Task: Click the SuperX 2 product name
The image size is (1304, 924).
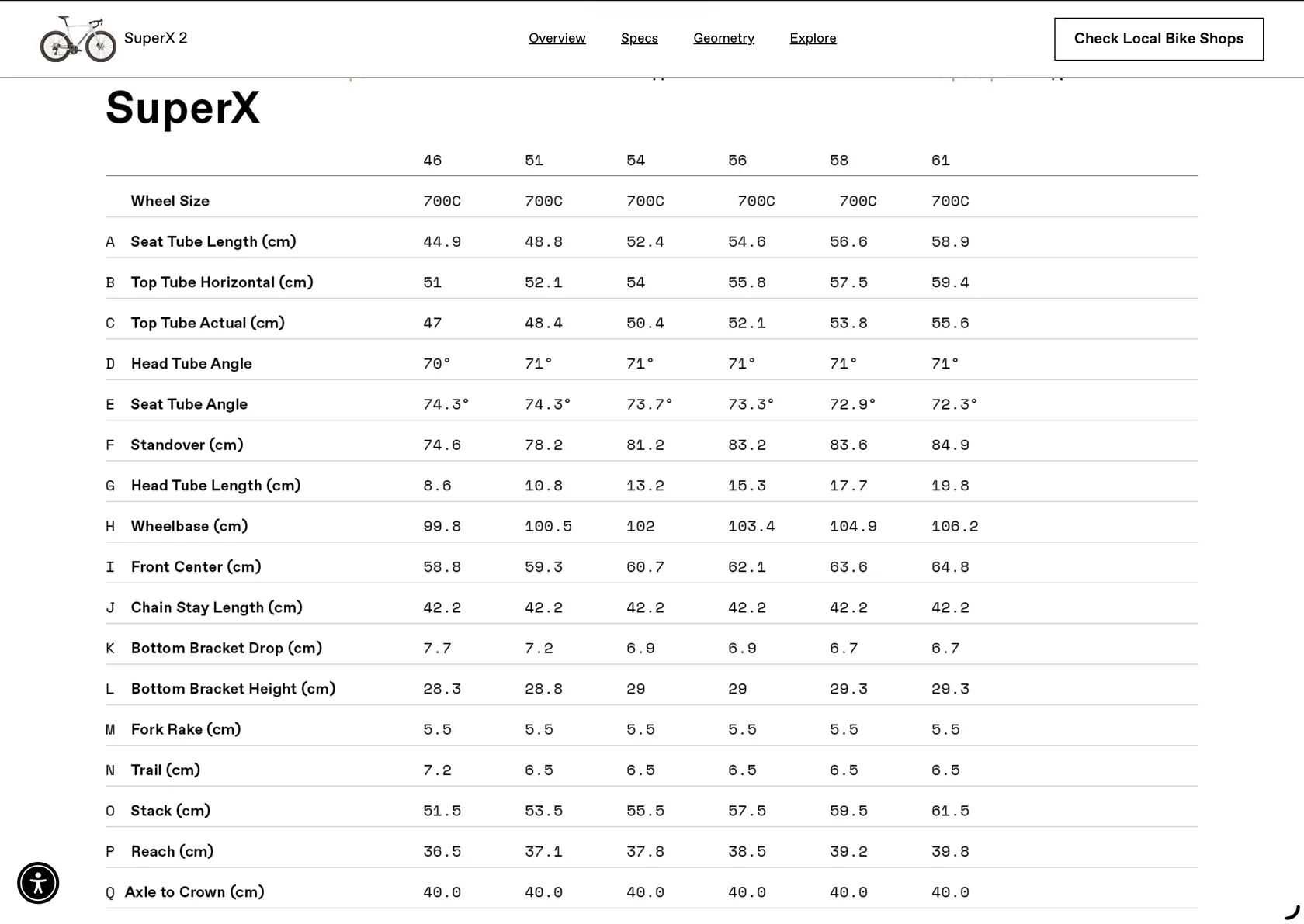Action: pos(155,38)
